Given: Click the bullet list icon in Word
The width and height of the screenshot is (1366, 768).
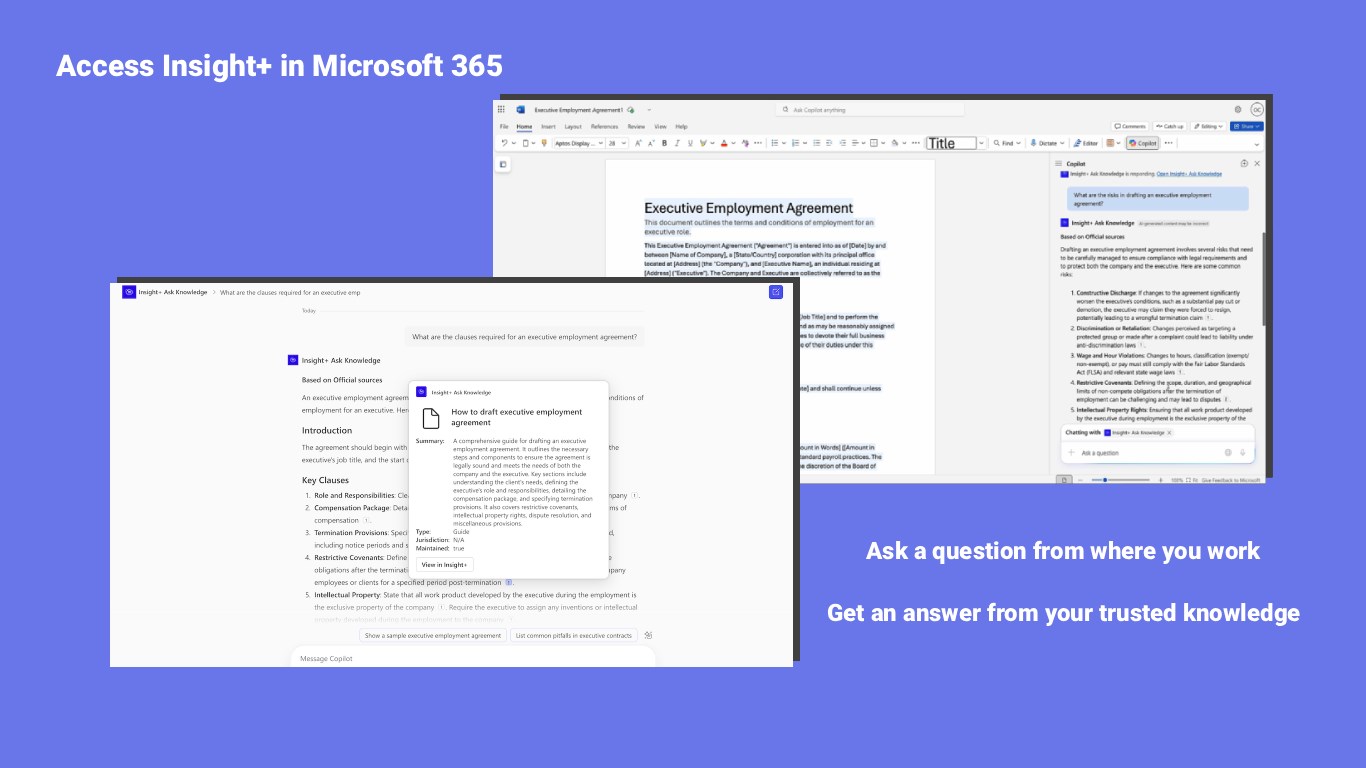Looking at the screenshot, I should click(x=774, y=143).
